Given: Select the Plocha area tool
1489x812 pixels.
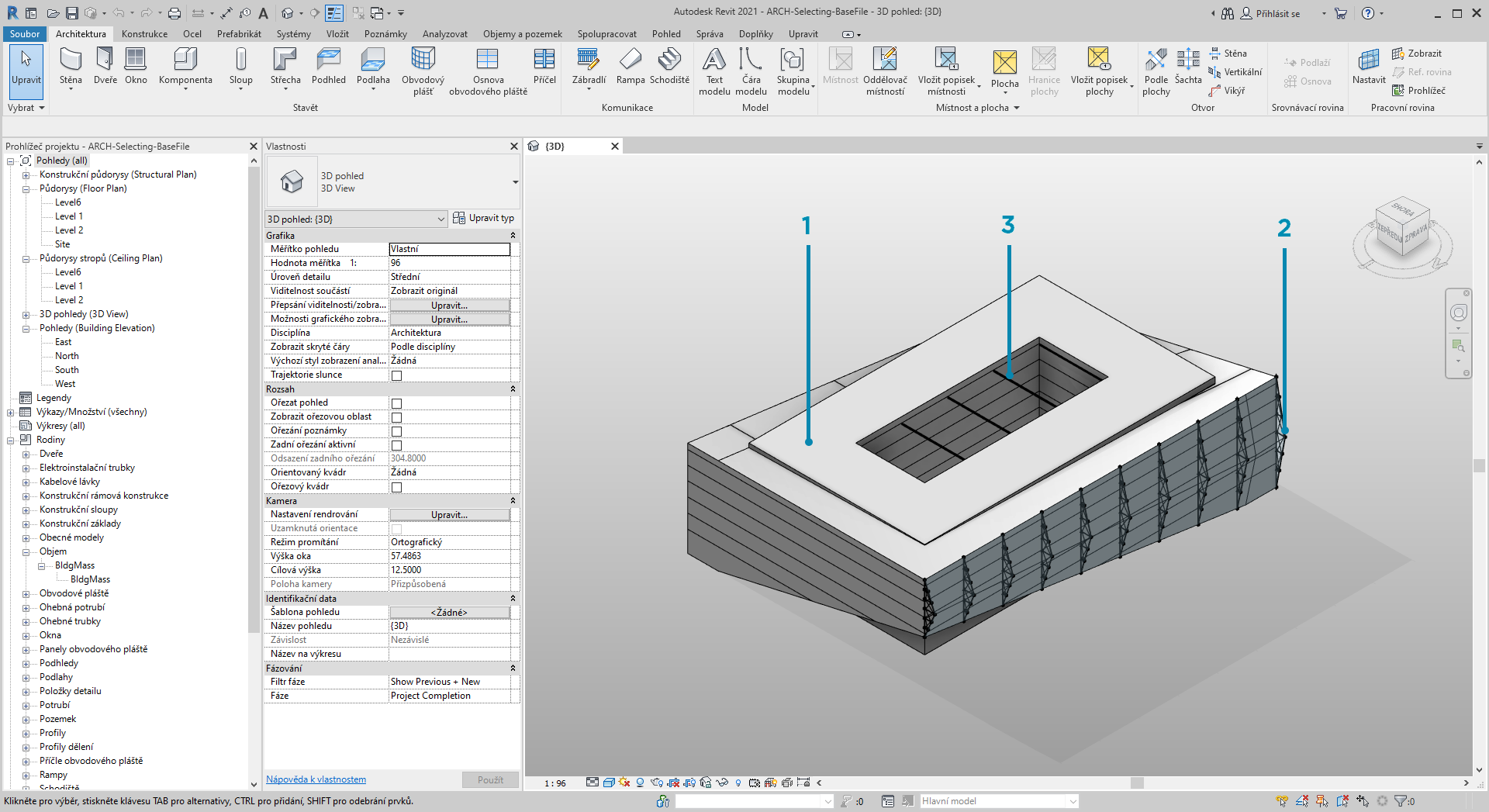Looking at the screenshot, I should [1004, 71].
